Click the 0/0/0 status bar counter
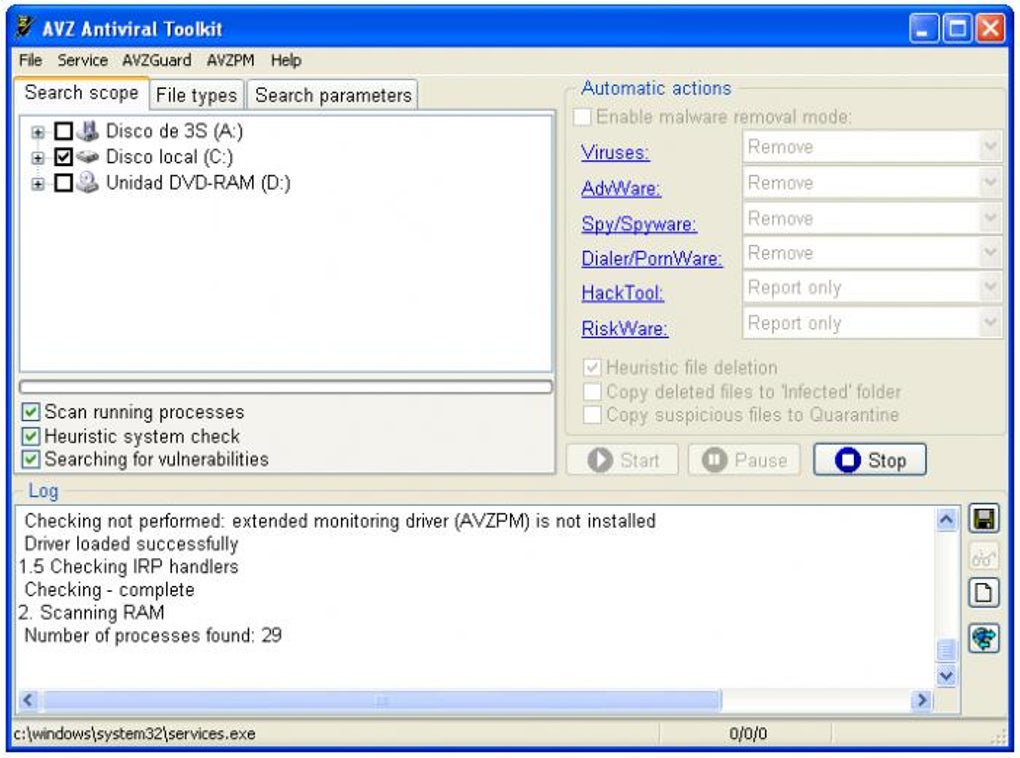Screen dimensions: 1020x758 (x=747, y=734)
